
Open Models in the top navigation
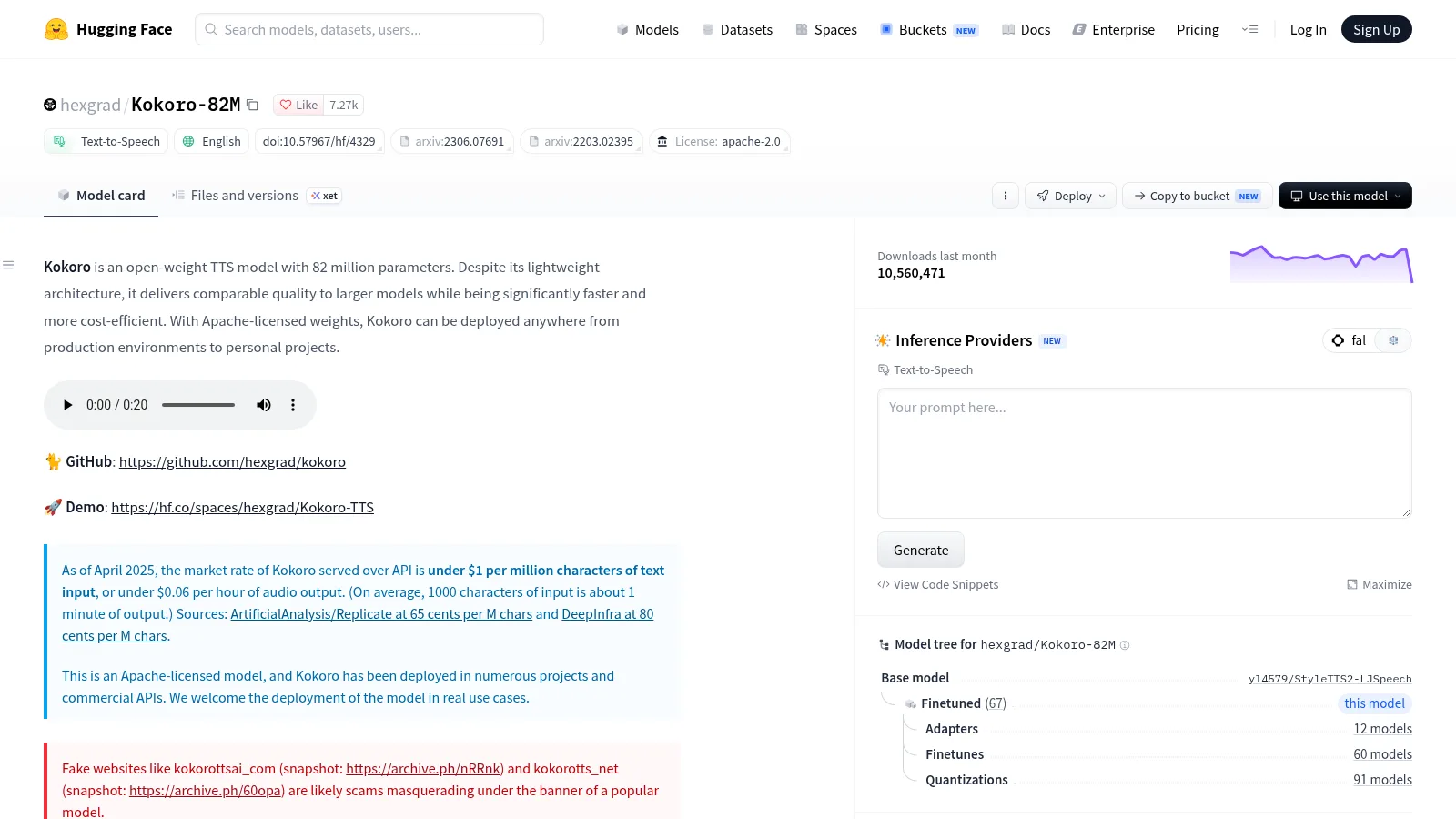[648, 29]
